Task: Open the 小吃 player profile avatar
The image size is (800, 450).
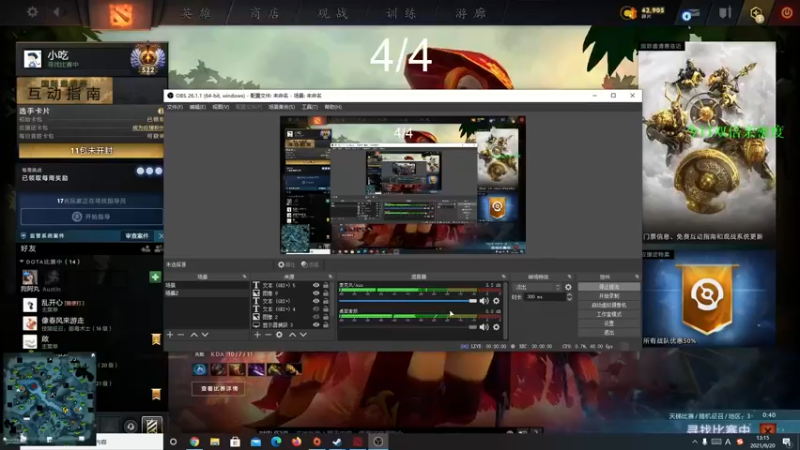Action: [33, 59]
